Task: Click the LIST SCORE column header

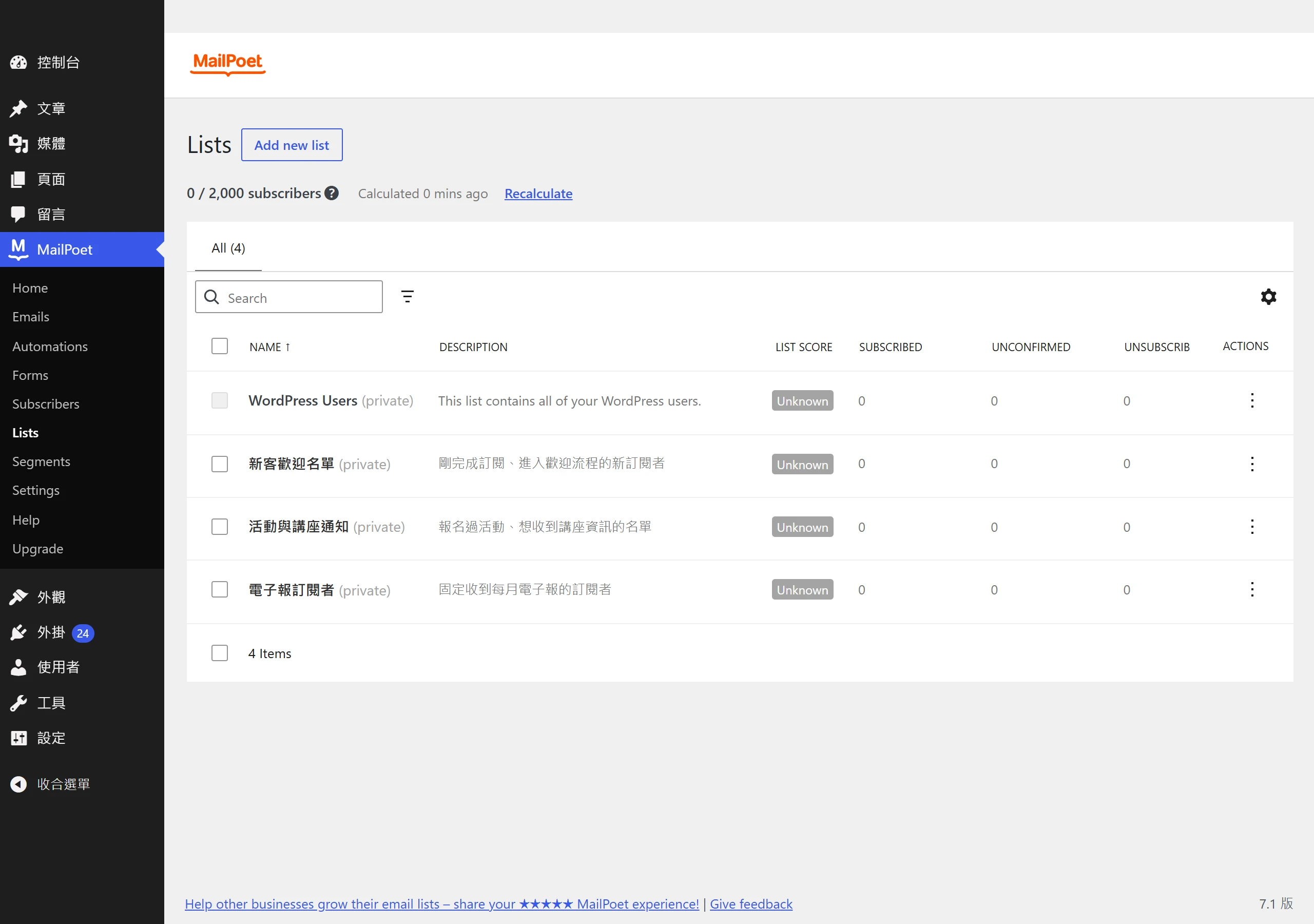Action: tap(803, 347)
